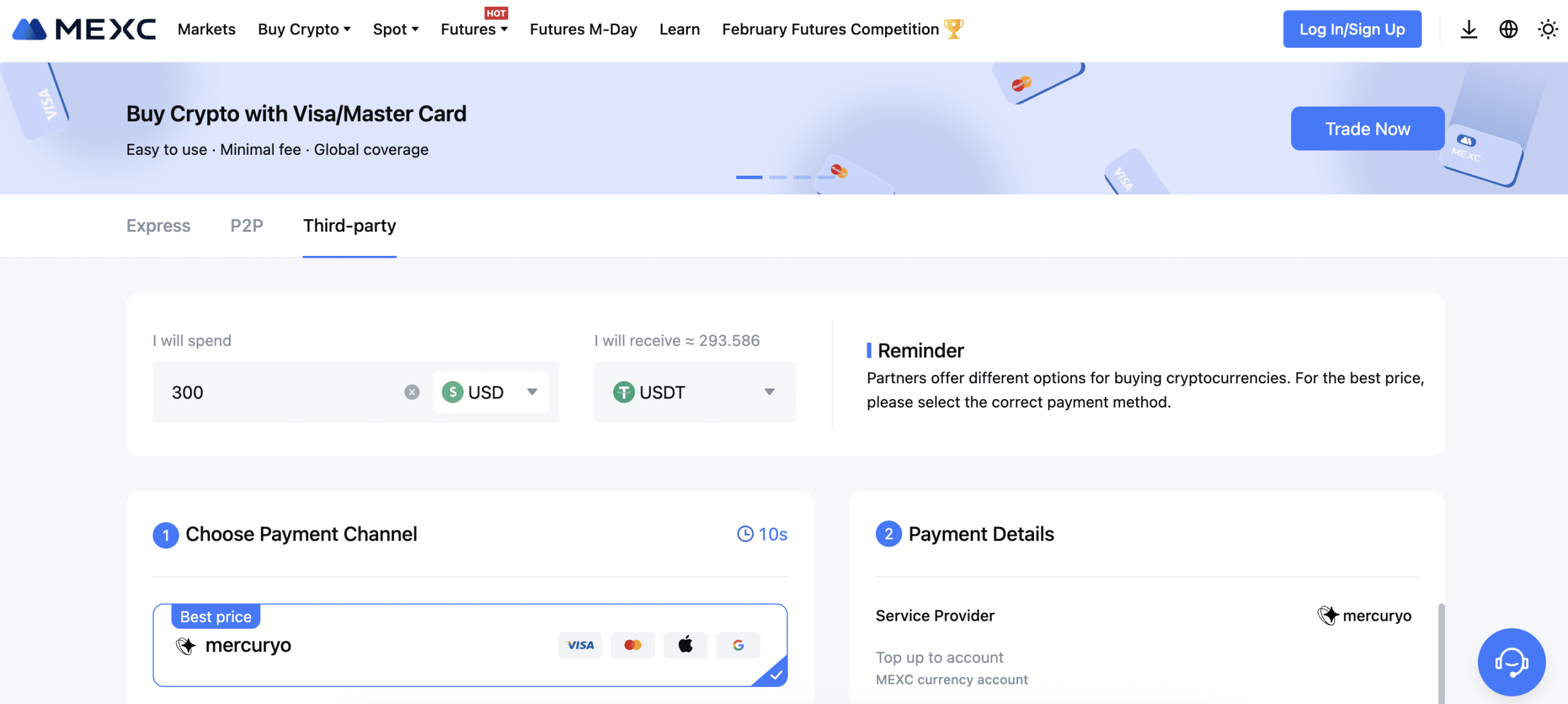Select the Express tab
Image resolution: width=1568 pixels, height=704 pixels.
[158, 225]
